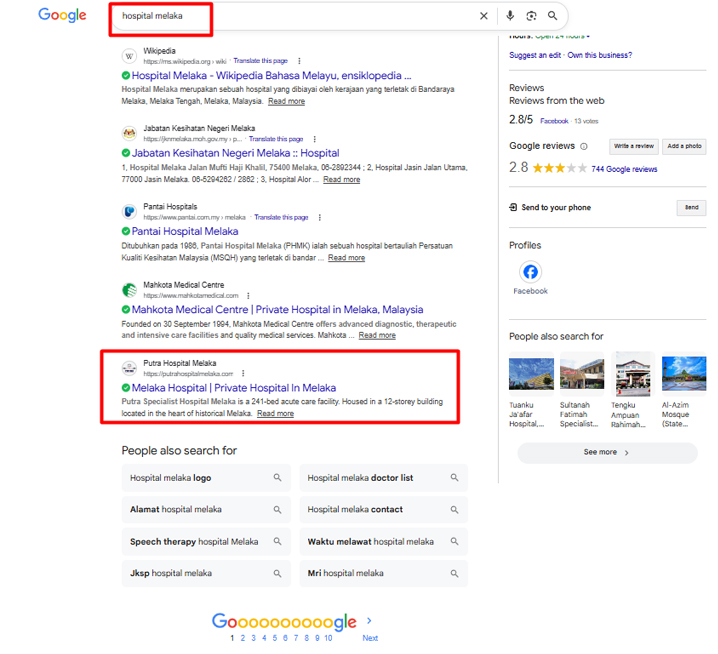718x654 pixels.
Task: Click the Putra Hospital Melaka favicon
Action: 129,368
